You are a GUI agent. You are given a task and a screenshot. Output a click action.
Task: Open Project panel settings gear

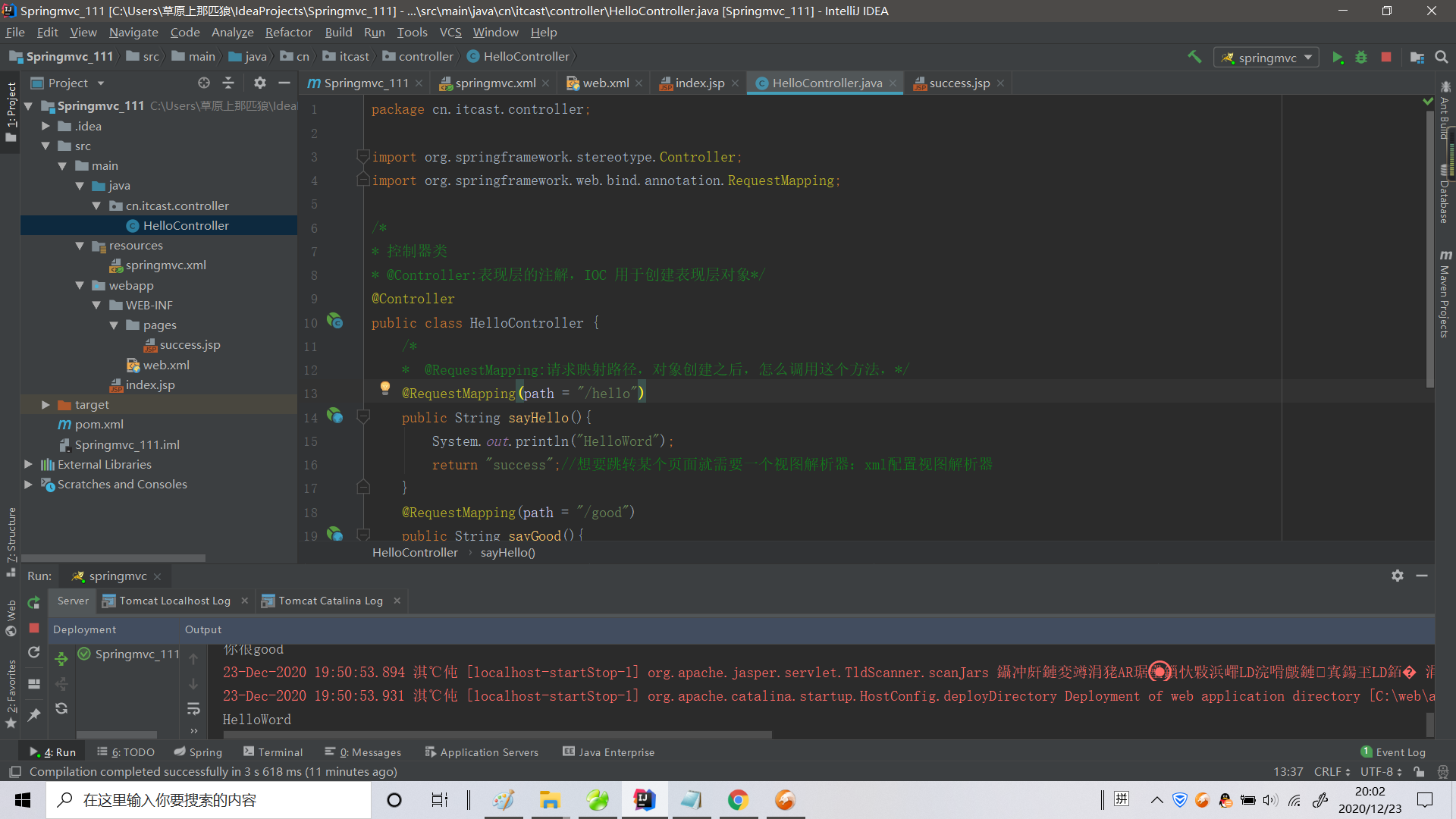pyautogui.click(x=260, y=83)
